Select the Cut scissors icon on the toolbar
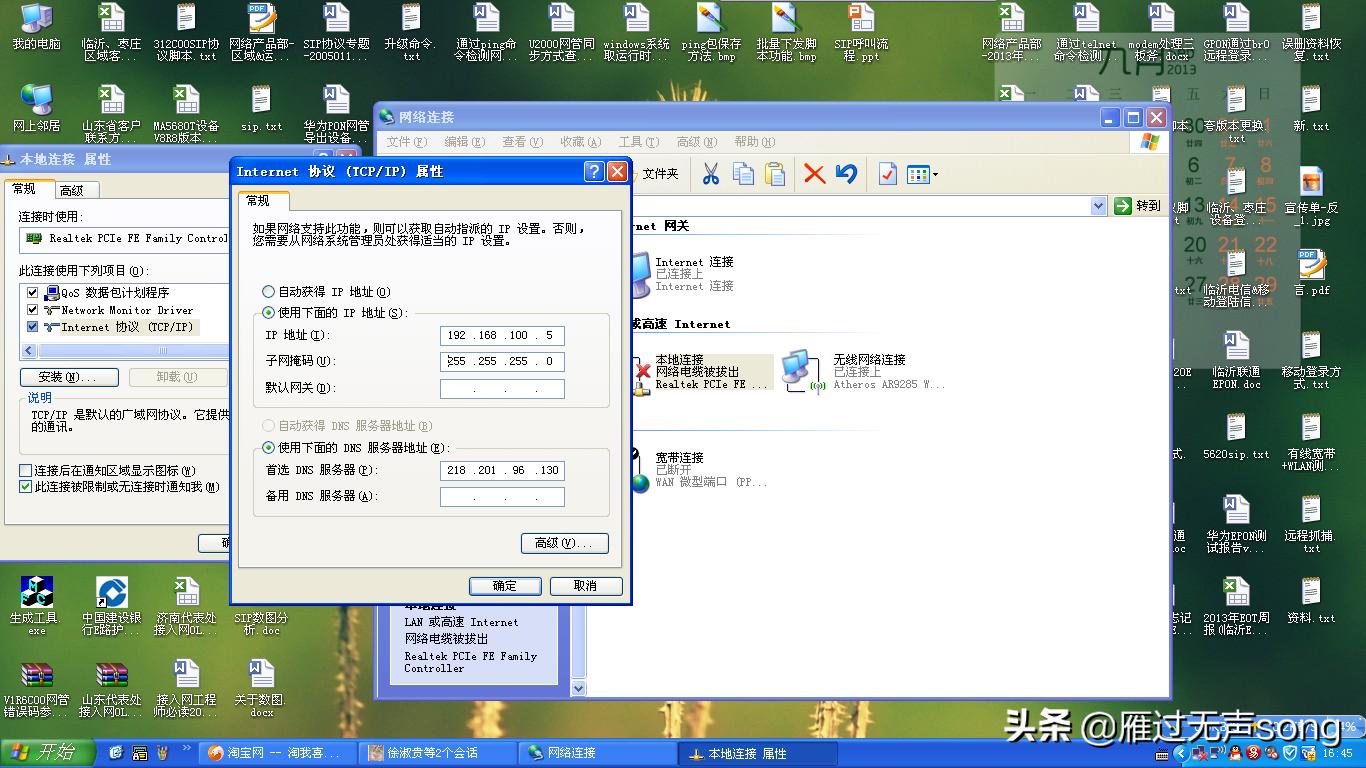1366x768 pixels. (x=712, y=173)
